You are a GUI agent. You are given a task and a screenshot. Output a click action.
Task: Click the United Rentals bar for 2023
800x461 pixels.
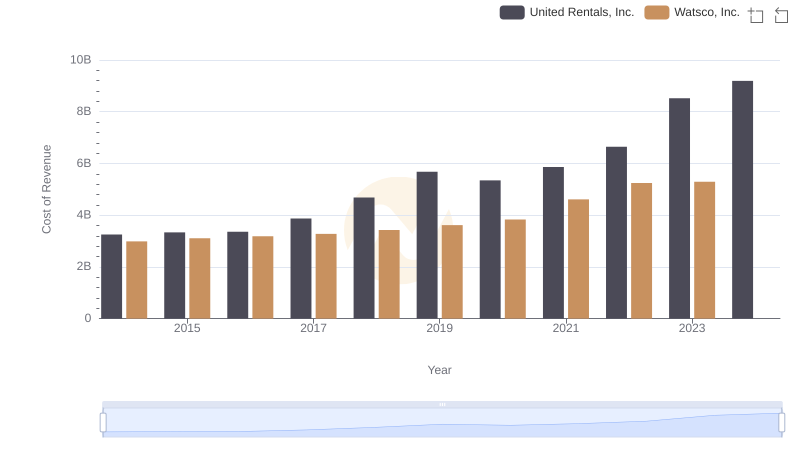tap(679, 208)
